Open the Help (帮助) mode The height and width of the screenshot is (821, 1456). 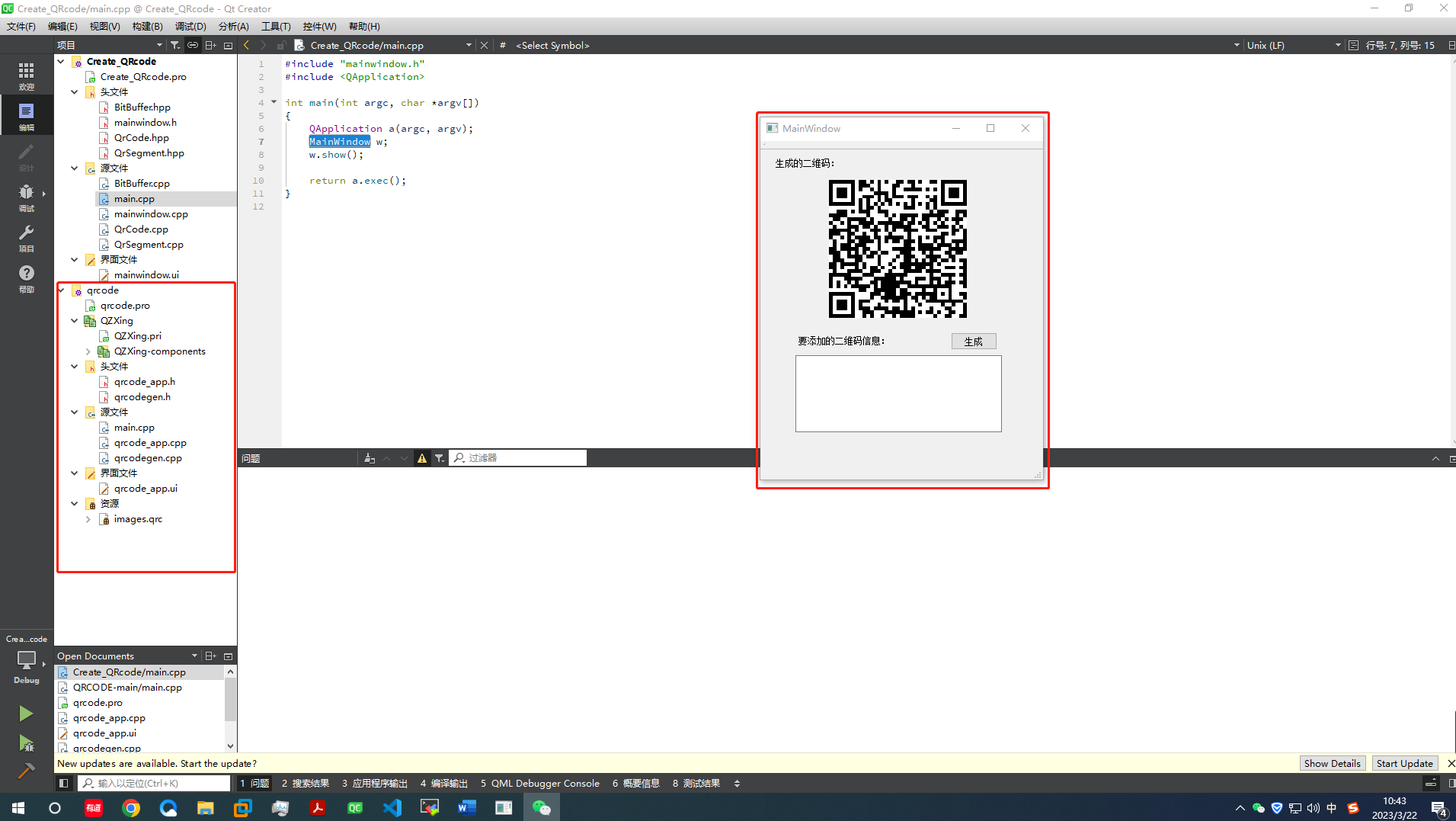click(x=26, y=277)
